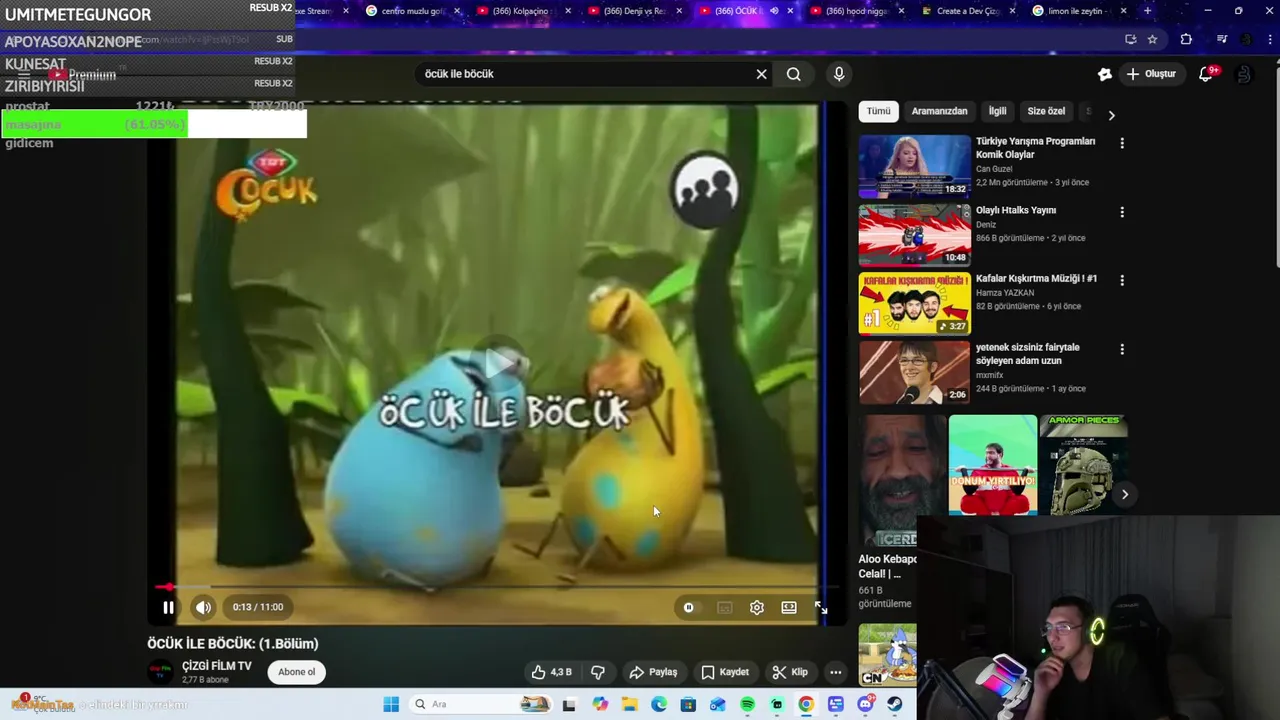Open the DONUM YIRTILIYO short thumbnail
The image size is (1280, 720).
pyautogui.click(x=993, y=465)
